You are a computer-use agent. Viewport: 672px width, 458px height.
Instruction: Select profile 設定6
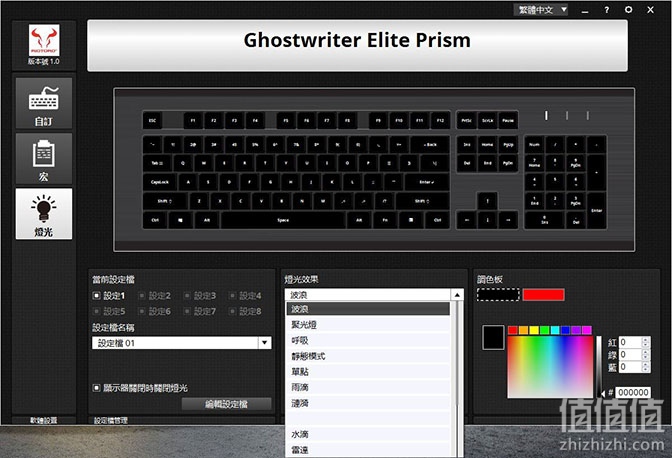point(154,311)
